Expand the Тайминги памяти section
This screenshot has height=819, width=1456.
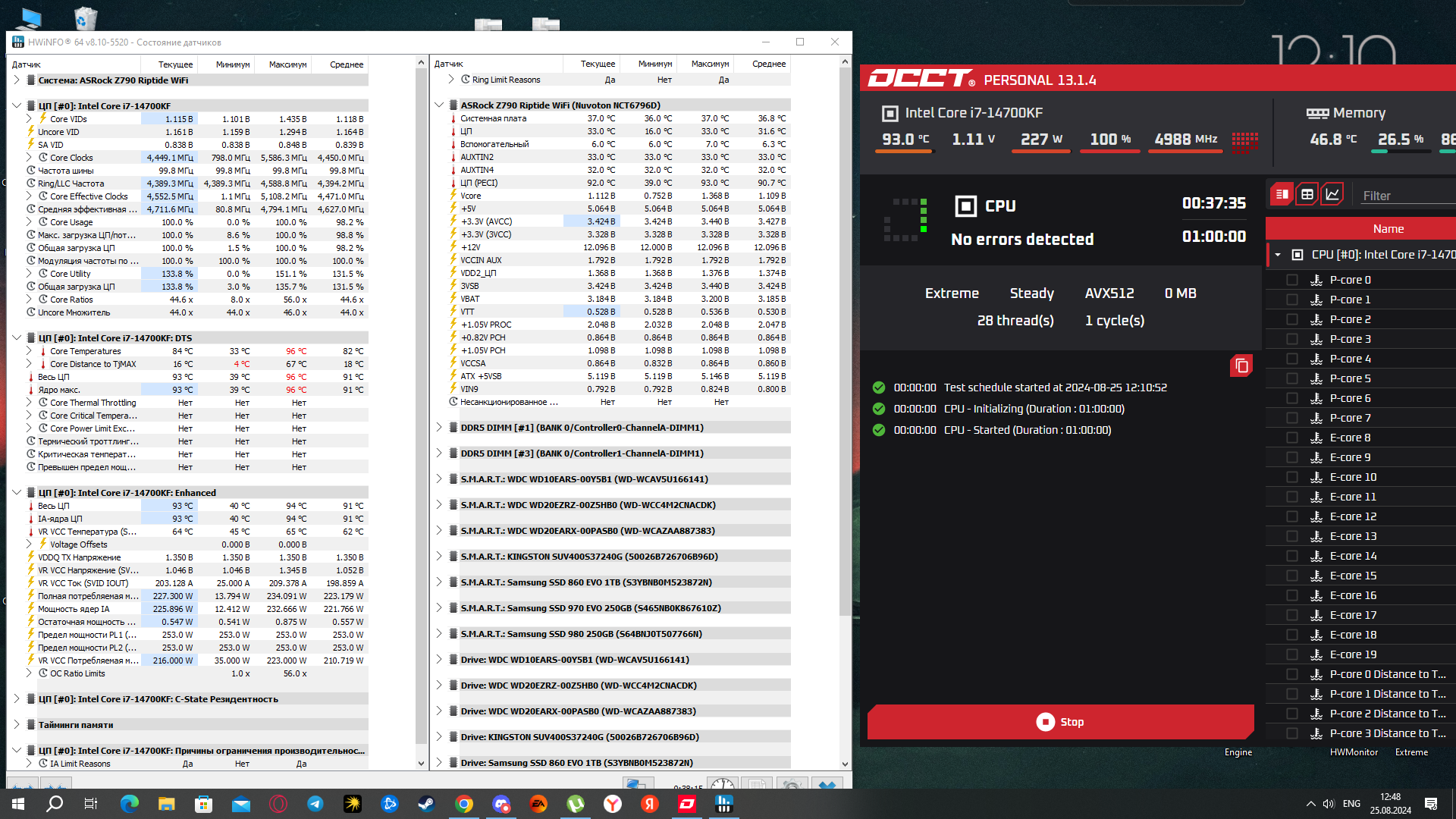[17, 725]
